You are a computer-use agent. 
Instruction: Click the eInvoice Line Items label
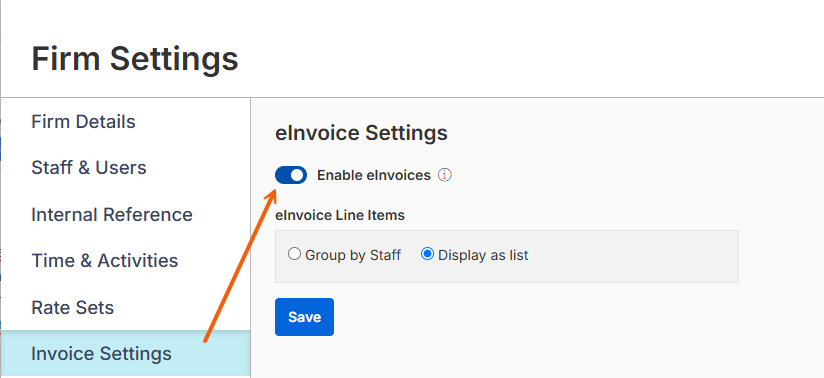coord(339,215)
